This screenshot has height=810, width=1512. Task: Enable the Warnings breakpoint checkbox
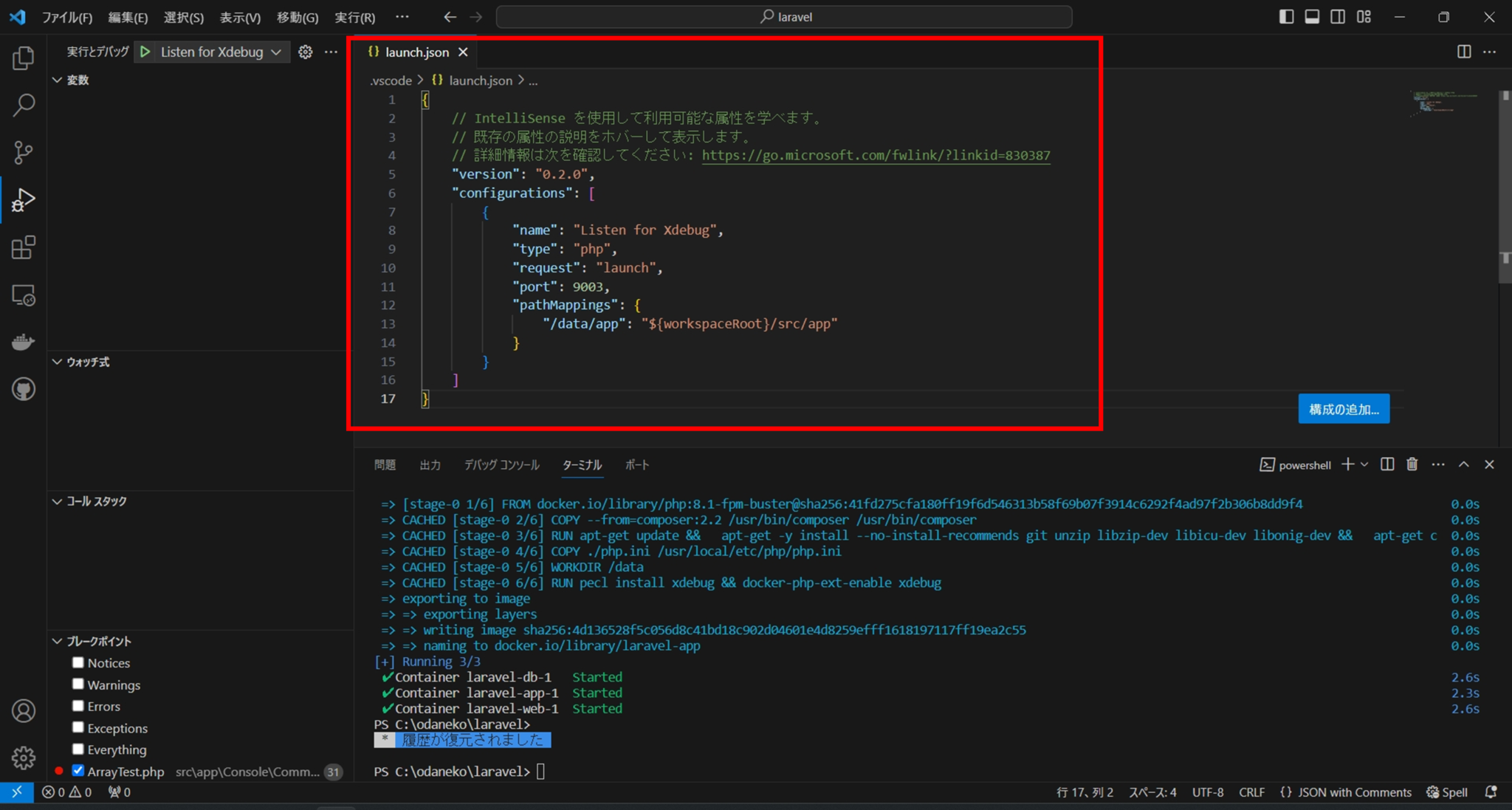(78, 684)
